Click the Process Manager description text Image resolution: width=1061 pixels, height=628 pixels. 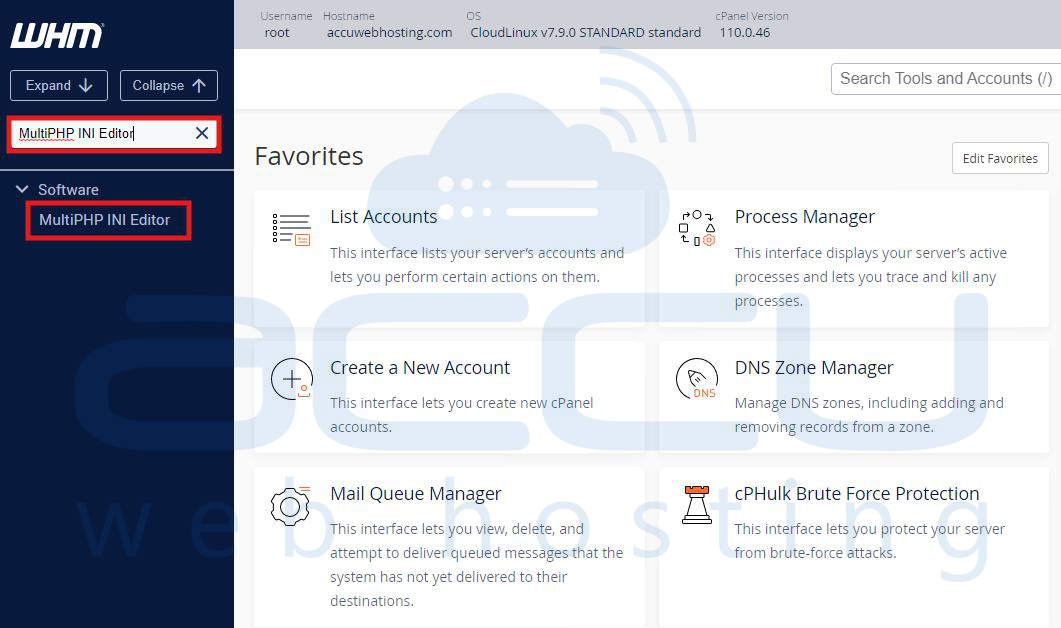[x=871, y=277]
